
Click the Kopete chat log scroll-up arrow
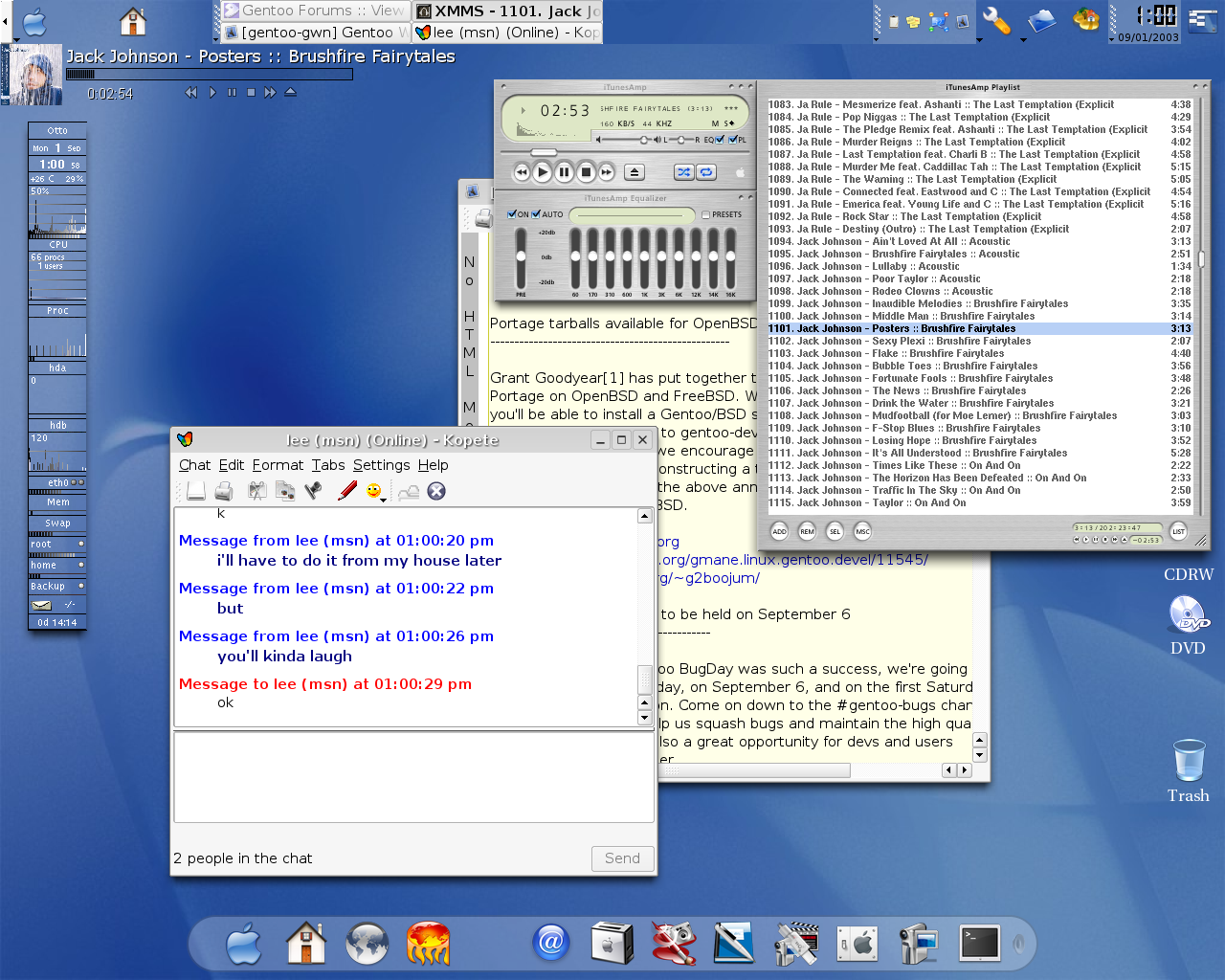[x=645, y=516]
